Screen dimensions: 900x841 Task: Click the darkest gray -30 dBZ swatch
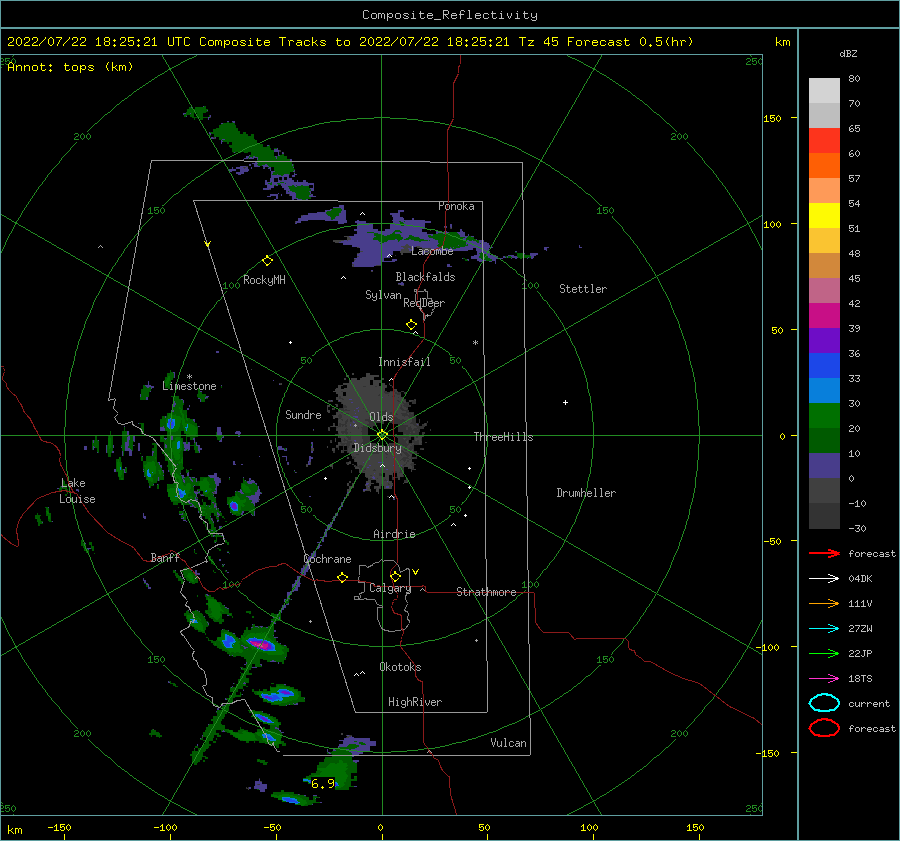point(824,516)
